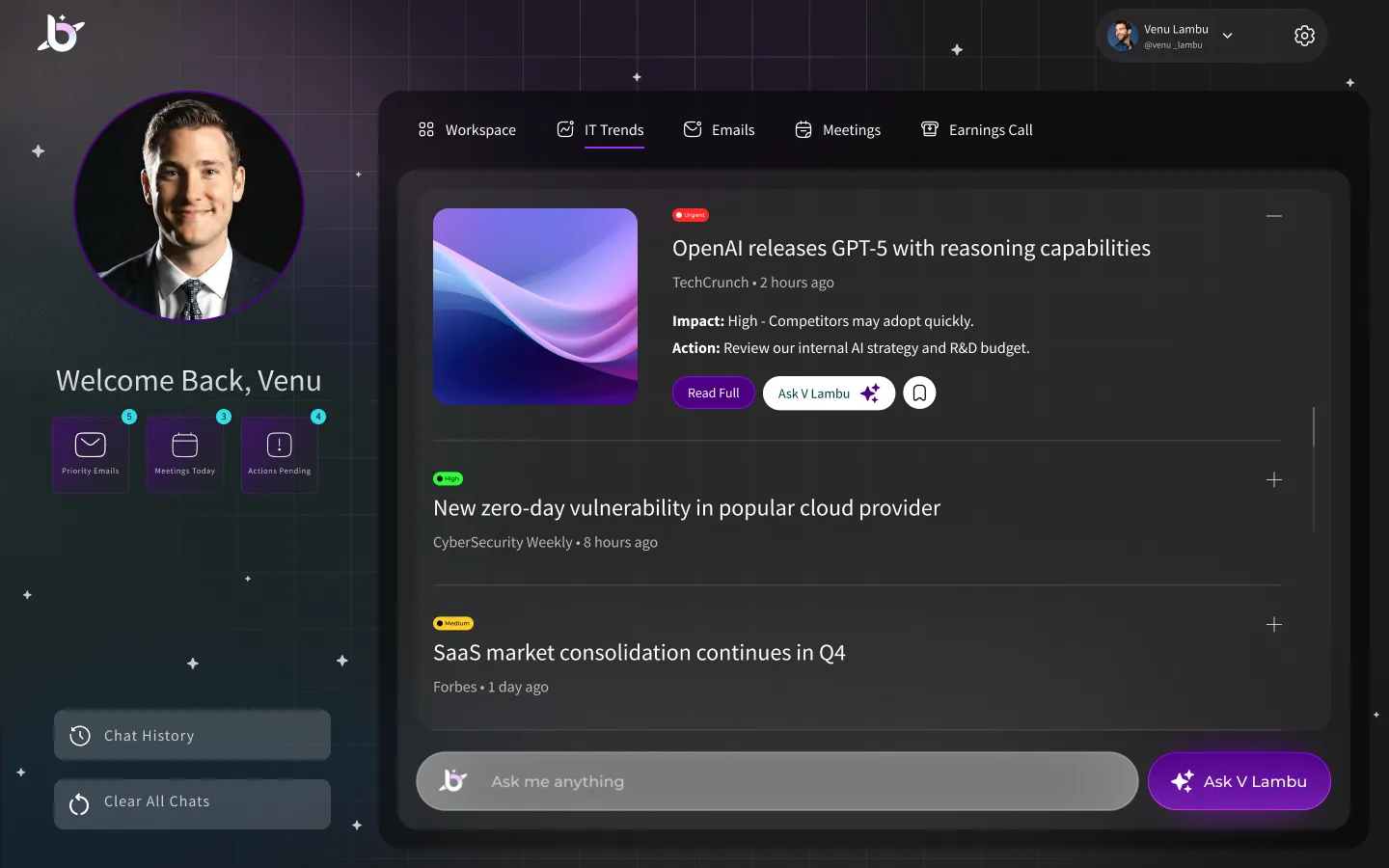Click the news list vertical scrollbar
Viewport: 1389px width, 868px height.
click(1314, 469)
